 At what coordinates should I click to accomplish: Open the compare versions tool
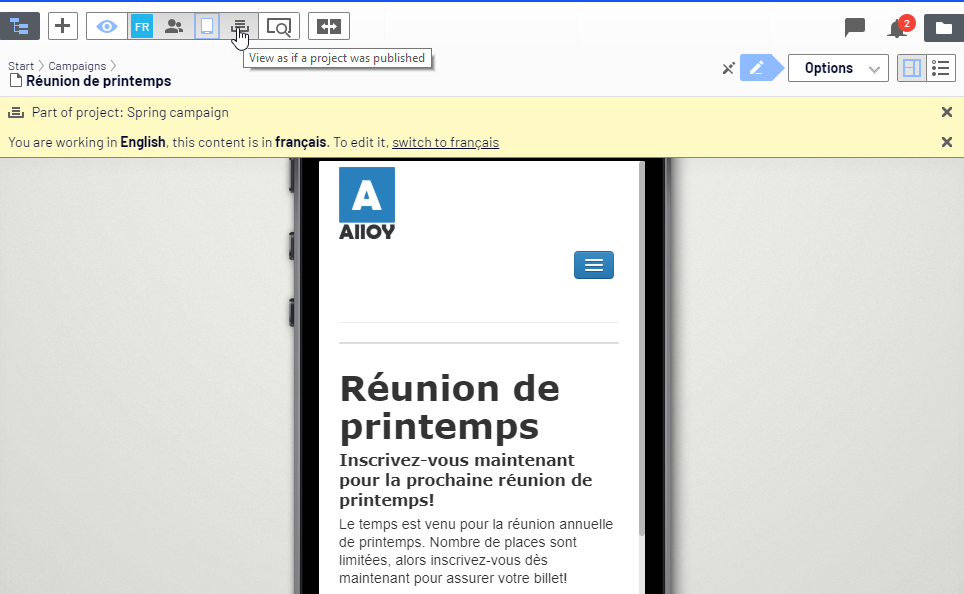tap(329, 26)
